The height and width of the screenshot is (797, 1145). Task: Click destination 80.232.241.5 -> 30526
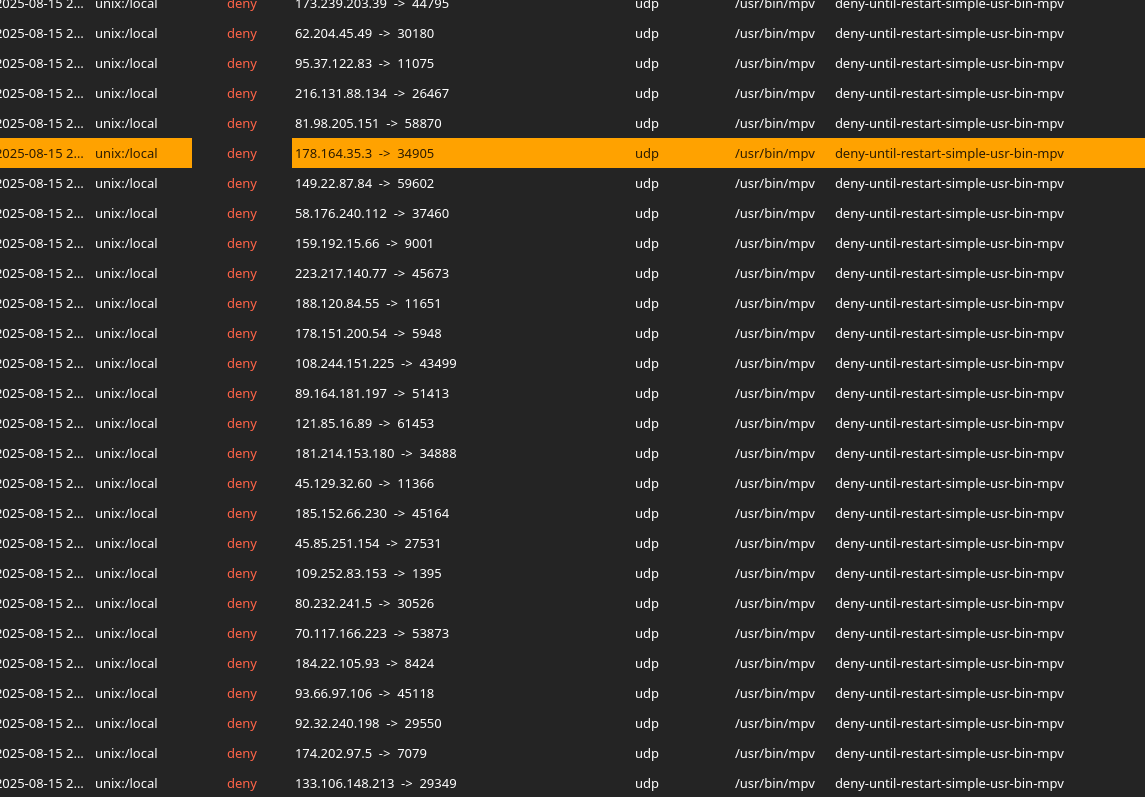[x=364, y=603]
